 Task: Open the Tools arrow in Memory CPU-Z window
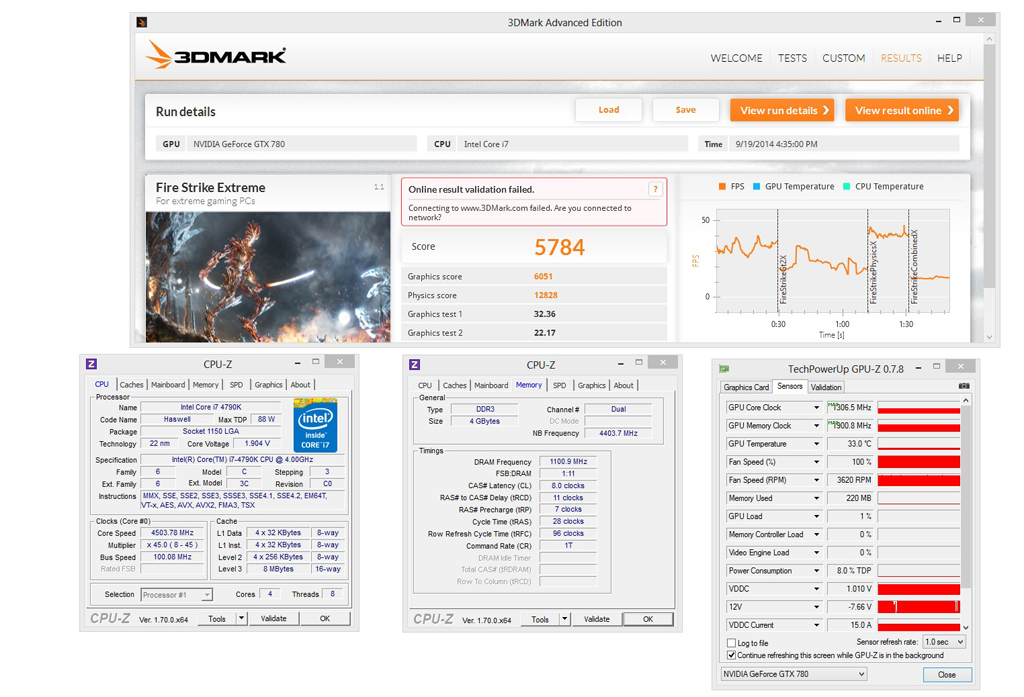click(x=565, y=619)
